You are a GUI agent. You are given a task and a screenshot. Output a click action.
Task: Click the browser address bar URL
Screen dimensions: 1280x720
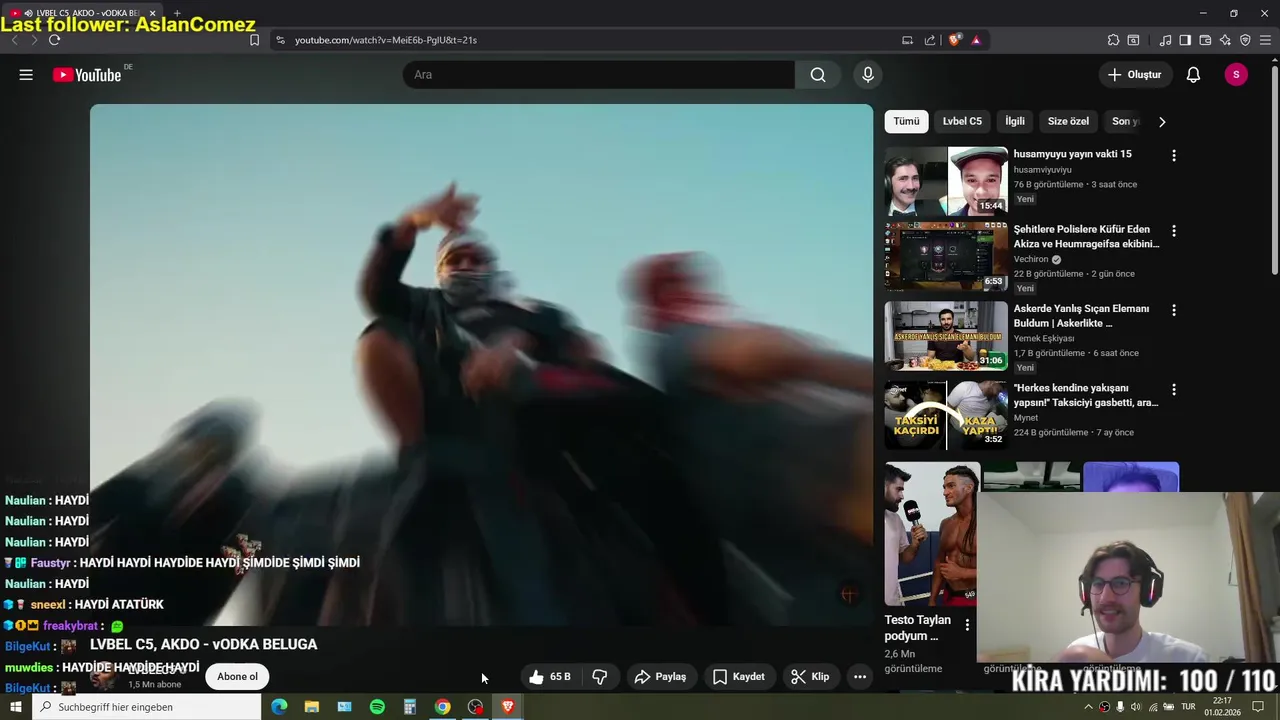pyautogui.click(x=386, y=40)
